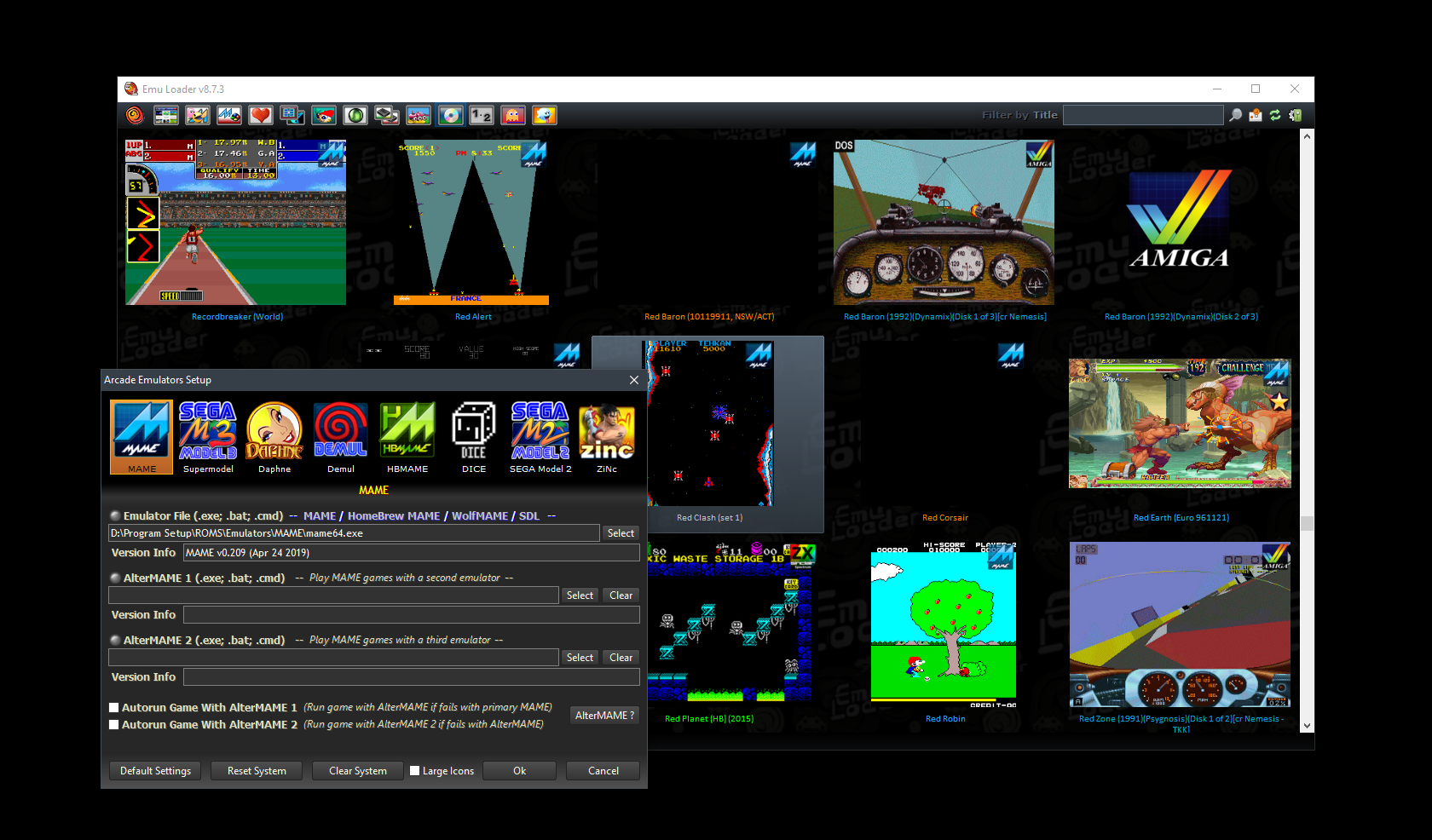Image resolution: width=1432 pixels, height=840 pixels.
Task: Select the Supermodel emulator tab
Action: pos(208,437)
